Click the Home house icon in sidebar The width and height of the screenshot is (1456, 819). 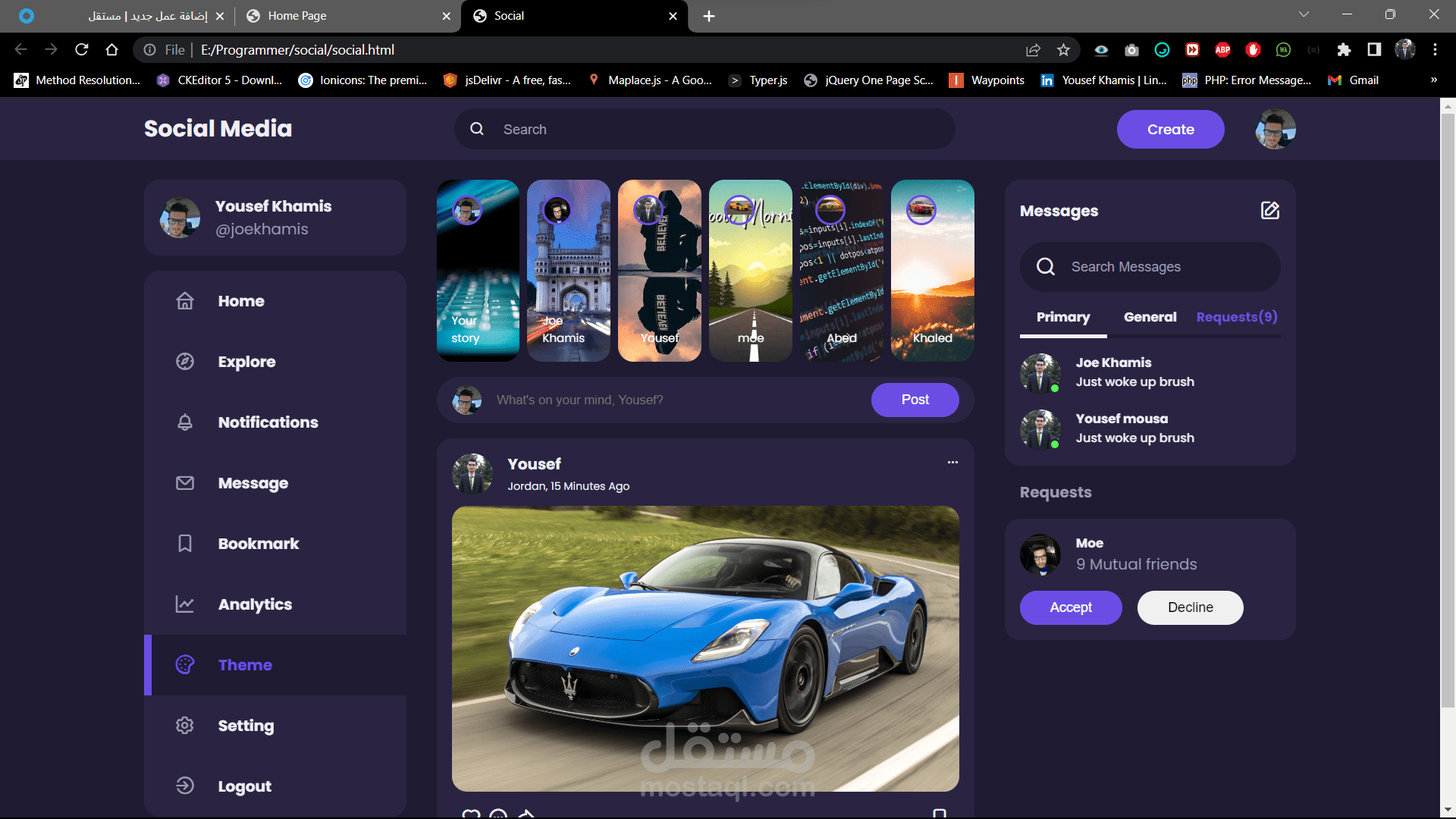click(185, 301)
